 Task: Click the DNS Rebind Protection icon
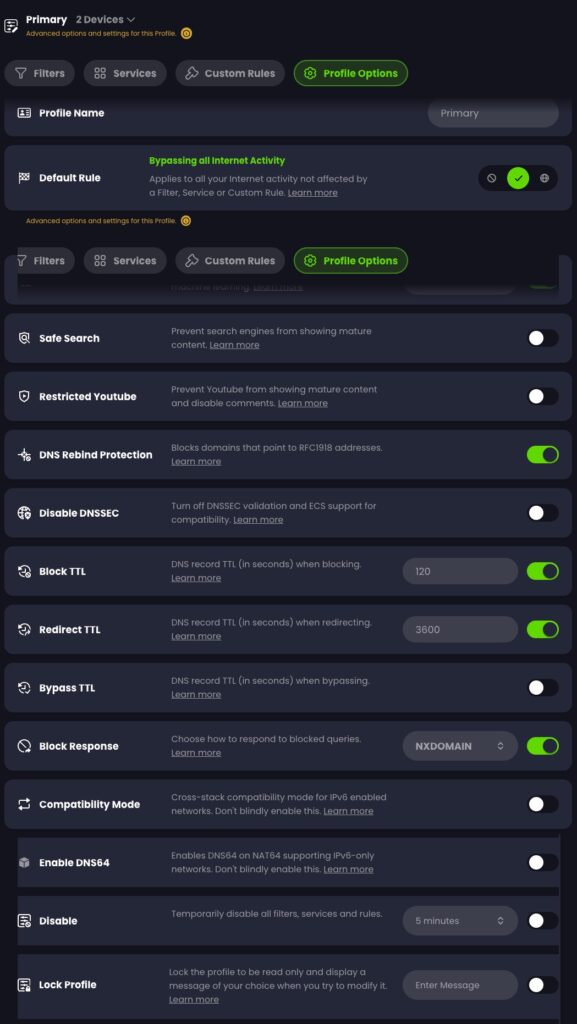24,455
